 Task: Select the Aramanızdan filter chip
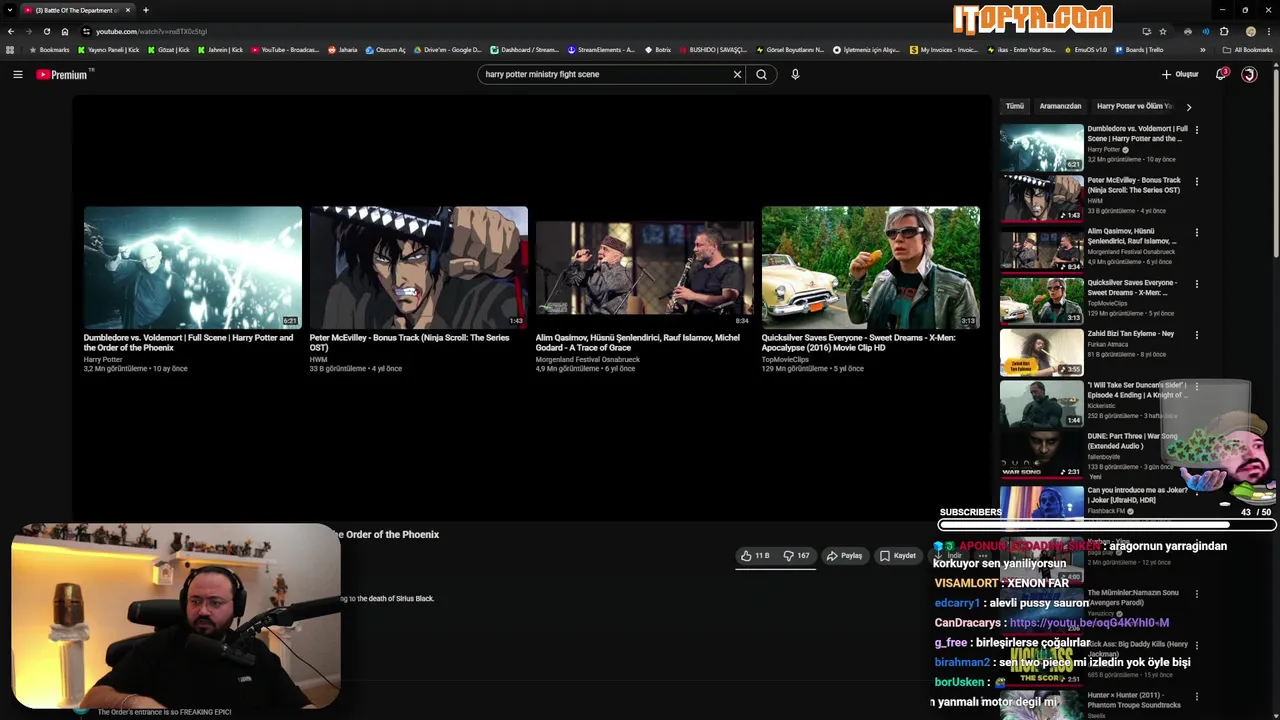tap(1060, 106)
